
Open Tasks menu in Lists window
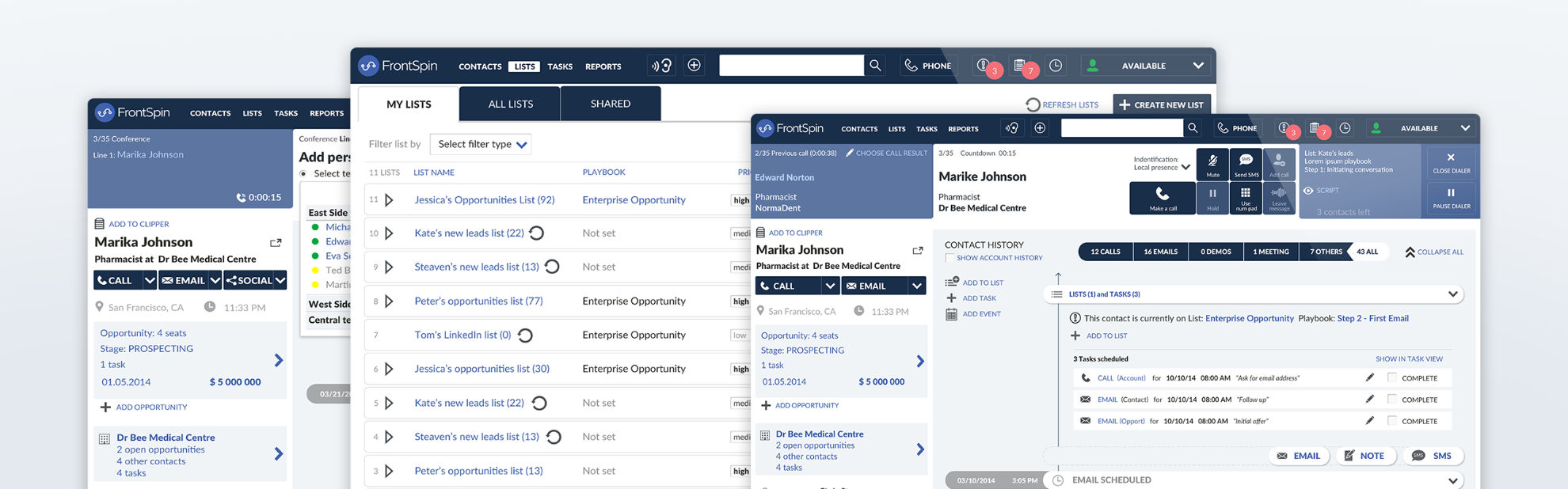(560, 66)
